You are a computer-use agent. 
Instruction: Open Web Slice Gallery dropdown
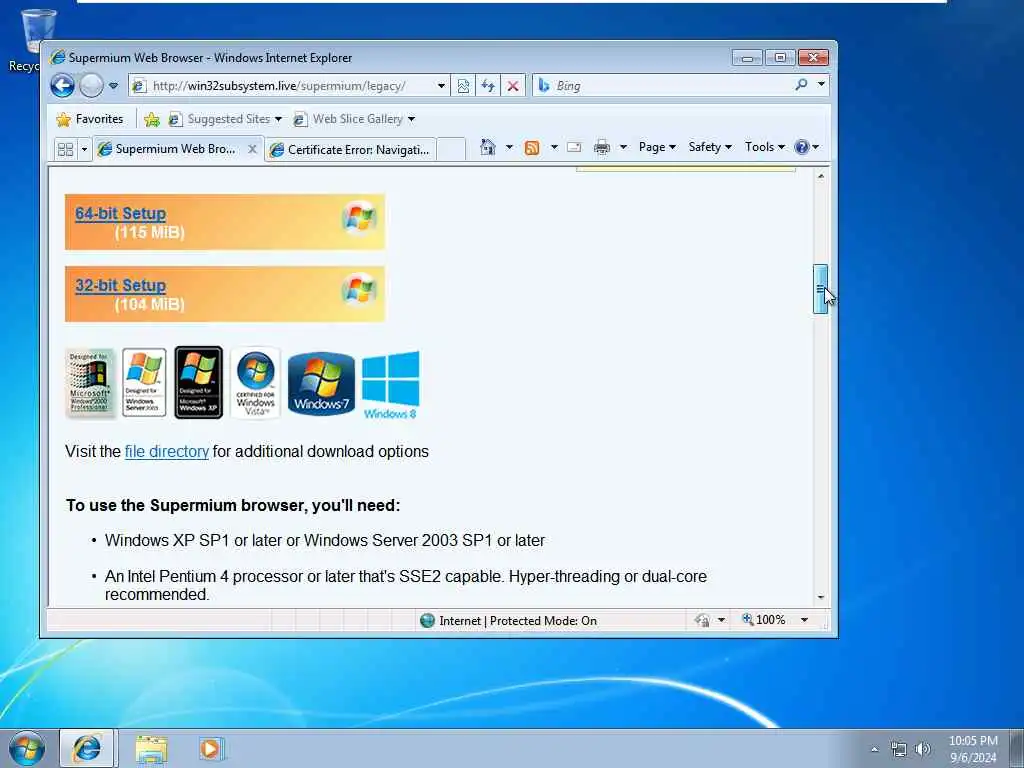point(355,119)
